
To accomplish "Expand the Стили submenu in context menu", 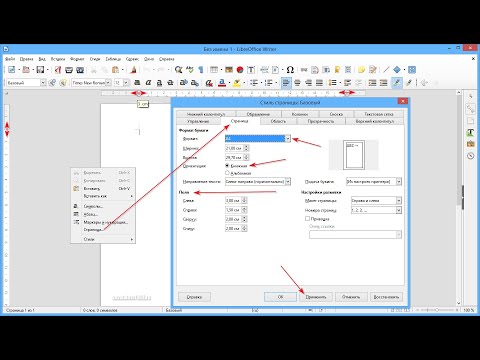I will pos(103,239).
